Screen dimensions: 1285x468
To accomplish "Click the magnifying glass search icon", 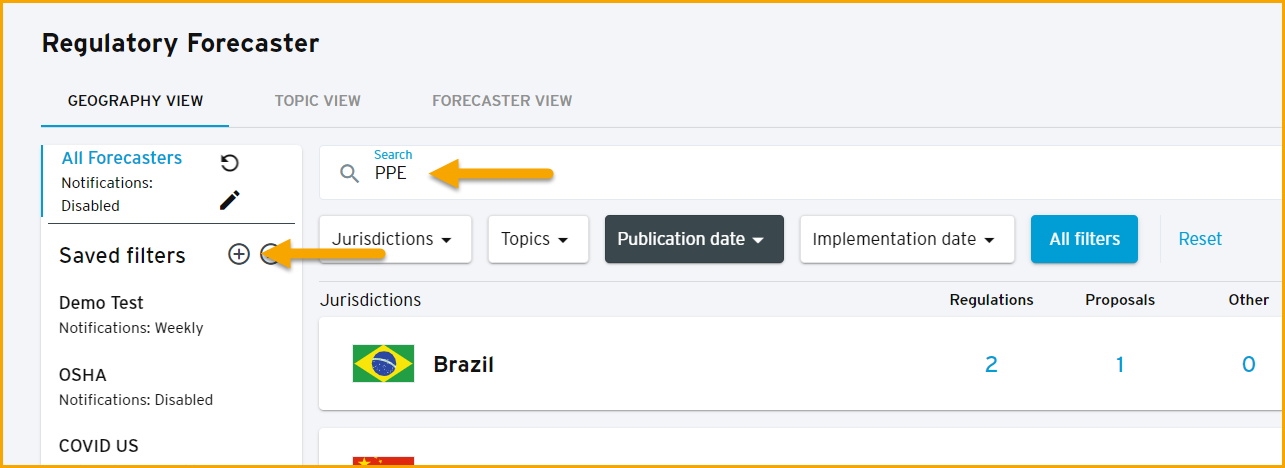I will [349, 174].
